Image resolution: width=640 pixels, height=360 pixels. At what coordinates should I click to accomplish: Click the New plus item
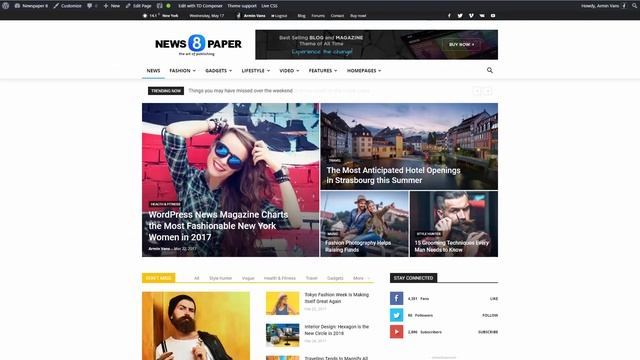111,6
